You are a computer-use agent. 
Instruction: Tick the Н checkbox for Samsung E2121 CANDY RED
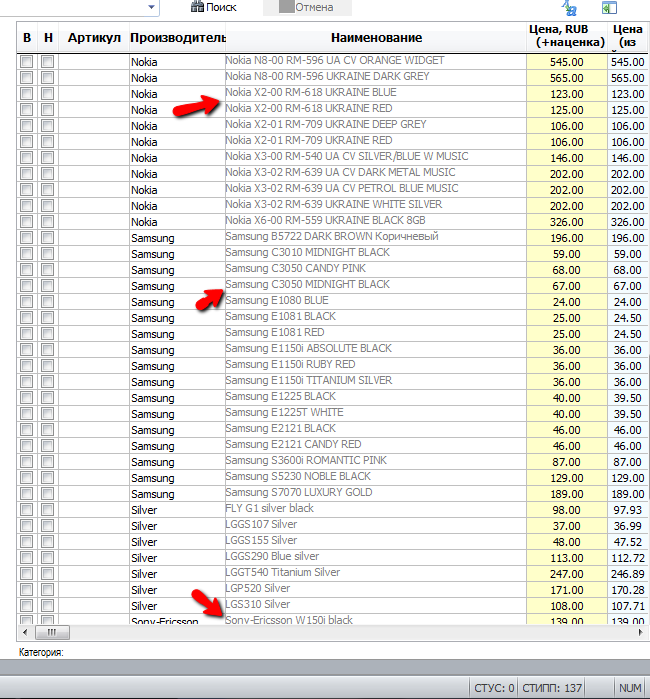(48, 446)
